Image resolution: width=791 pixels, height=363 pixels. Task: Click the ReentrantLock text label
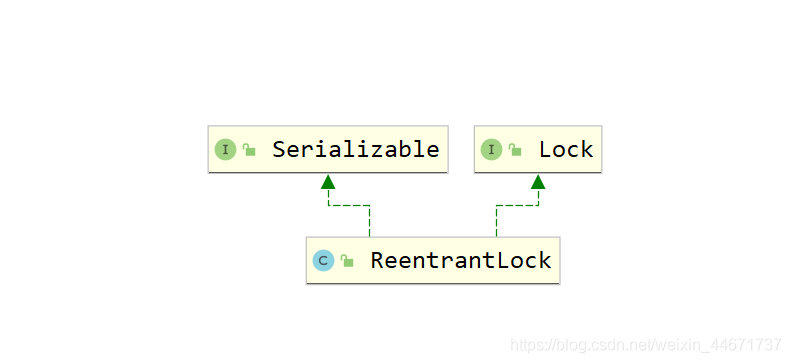(x=461, y=261)
